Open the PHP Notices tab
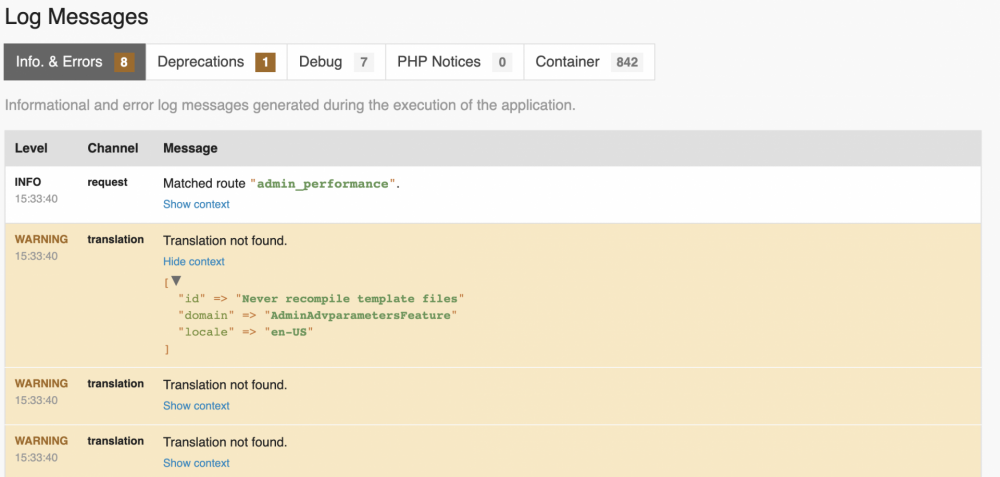Screen dimensions: 1000x477 [439, 62]
